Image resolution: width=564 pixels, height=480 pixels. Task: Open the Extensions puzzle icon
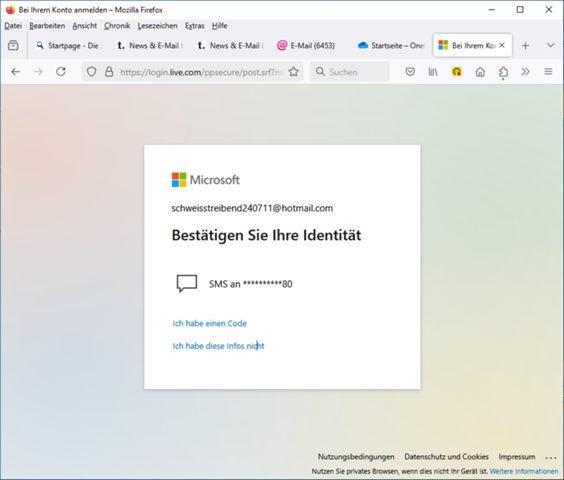503,72
